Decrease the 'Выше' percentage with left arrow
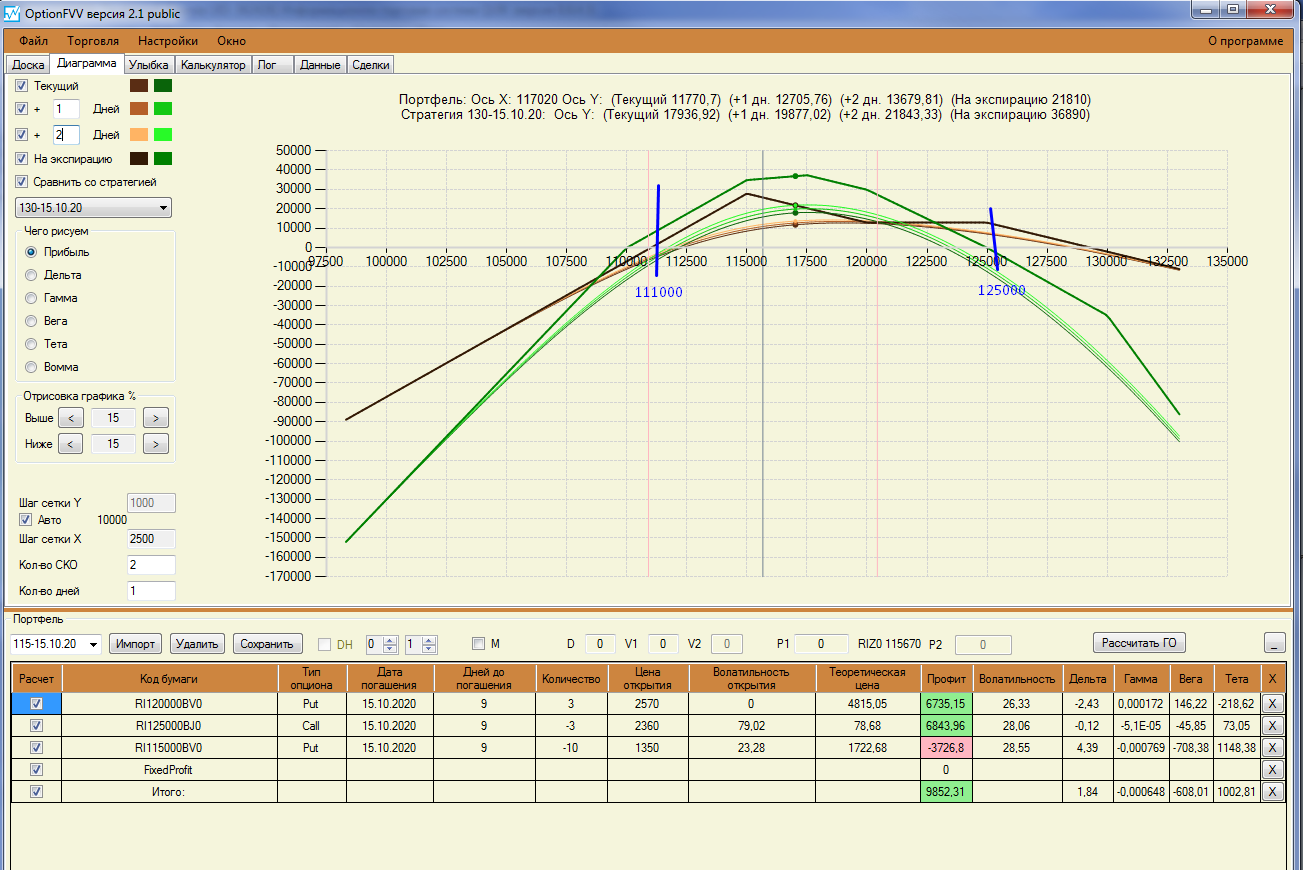 pos(70,418)
